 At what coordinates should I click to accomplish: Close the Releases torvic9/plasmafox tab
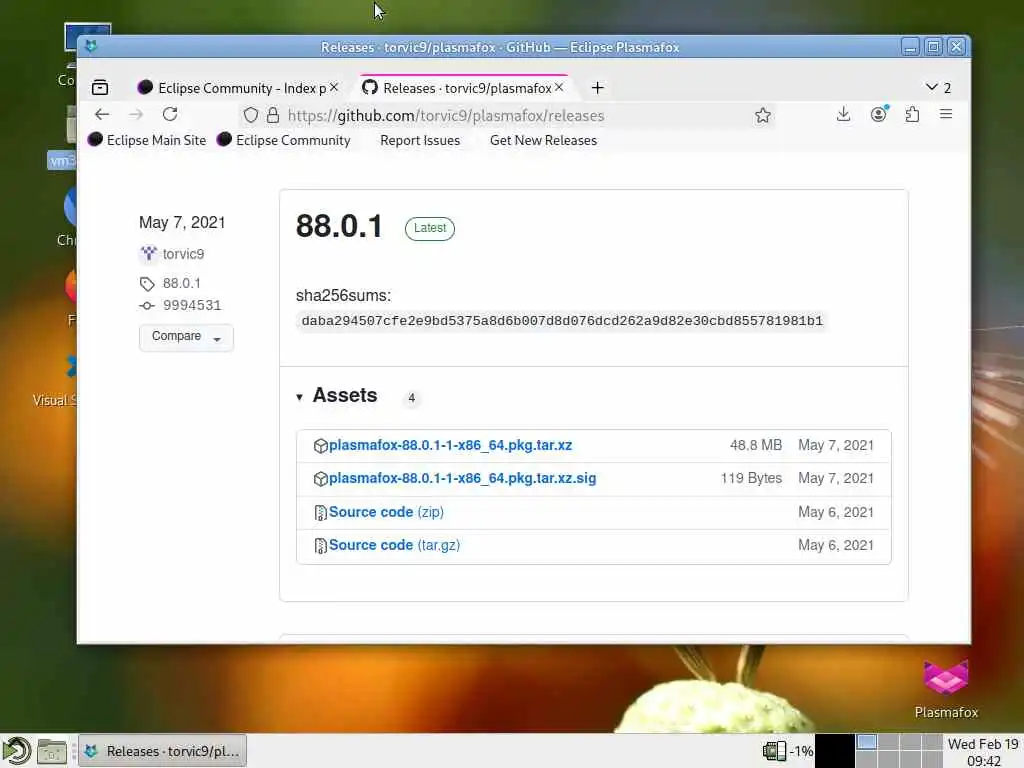pos(559,88)
